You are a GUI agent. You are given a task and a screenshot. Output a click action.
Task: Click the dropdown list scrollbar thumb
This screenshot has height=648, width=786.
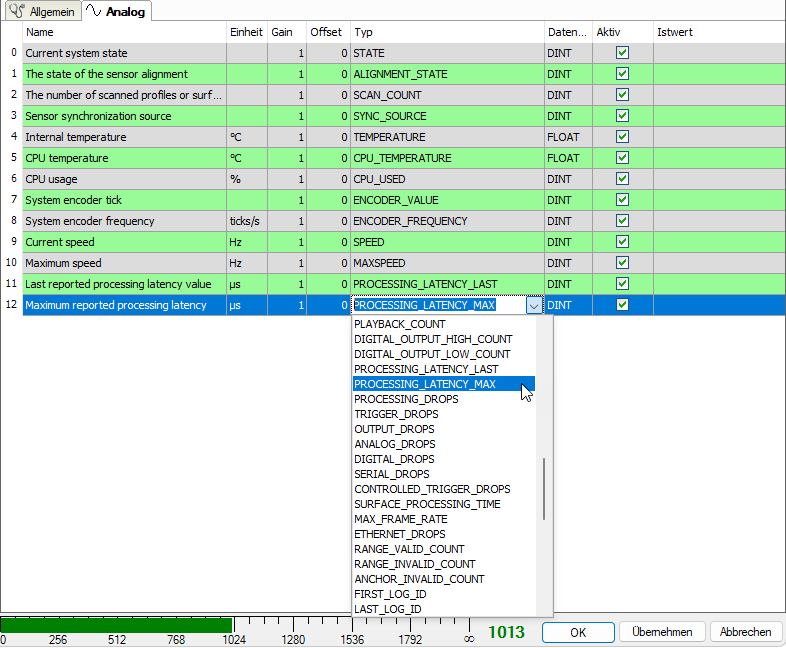[x=544, y=488]
